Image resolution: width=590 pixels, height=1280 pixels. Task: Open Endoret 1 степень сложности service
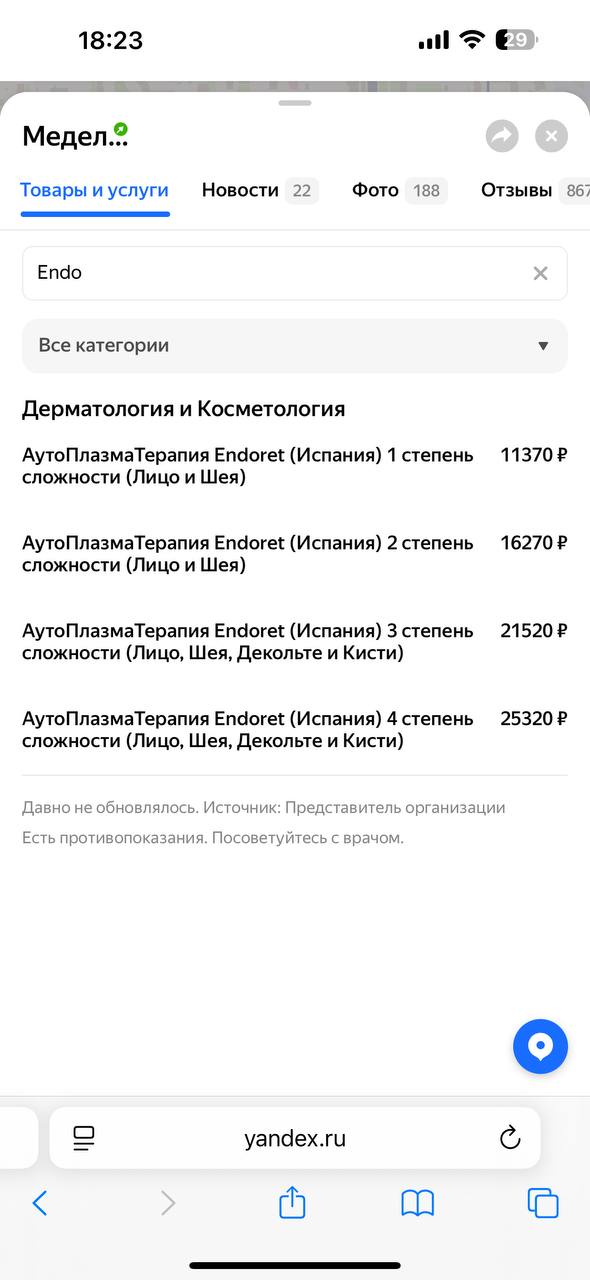(295, 466)
